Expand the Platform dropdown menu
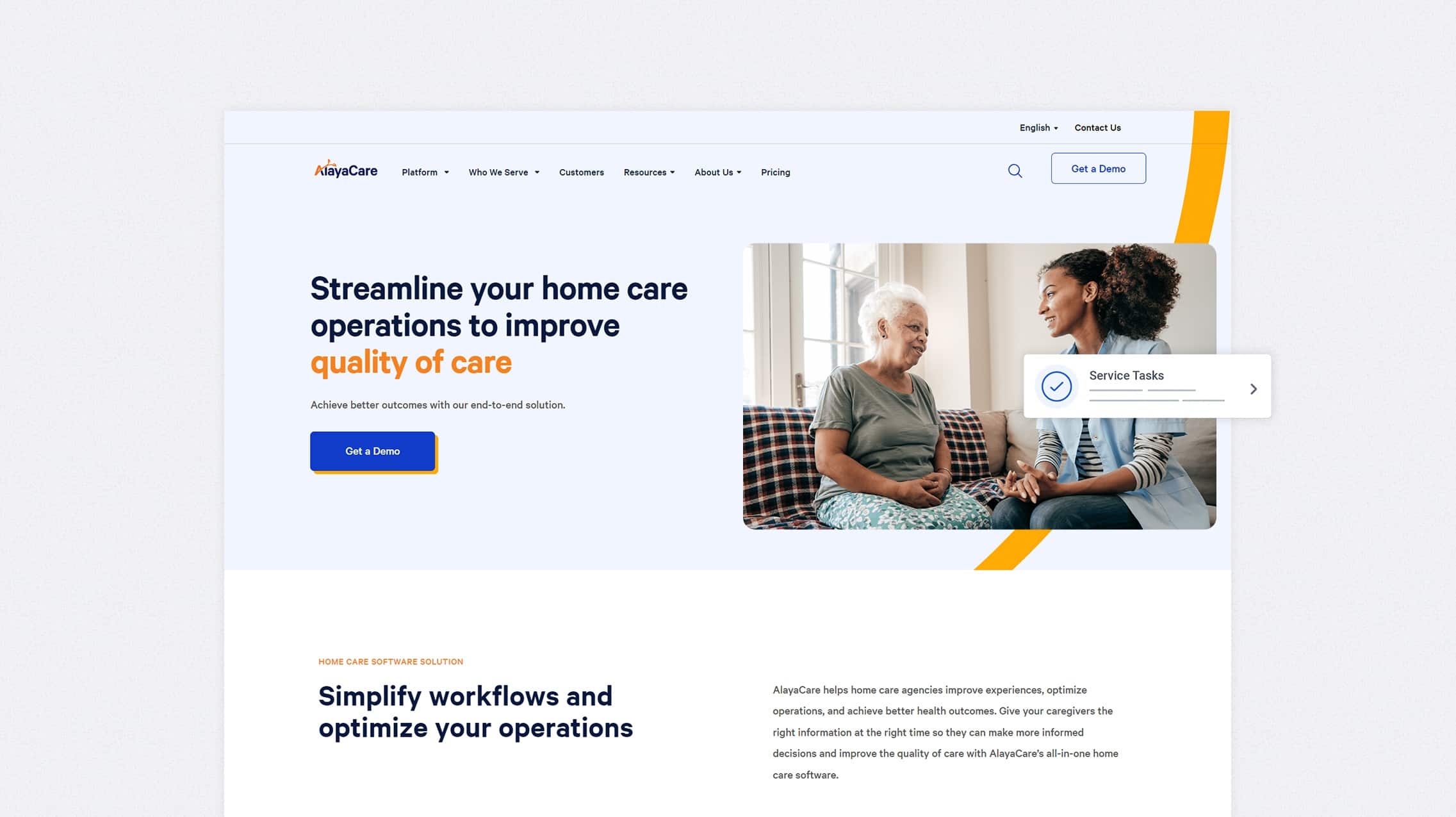The height and width of the screenshot is (817, 1456). pos(425,172)
